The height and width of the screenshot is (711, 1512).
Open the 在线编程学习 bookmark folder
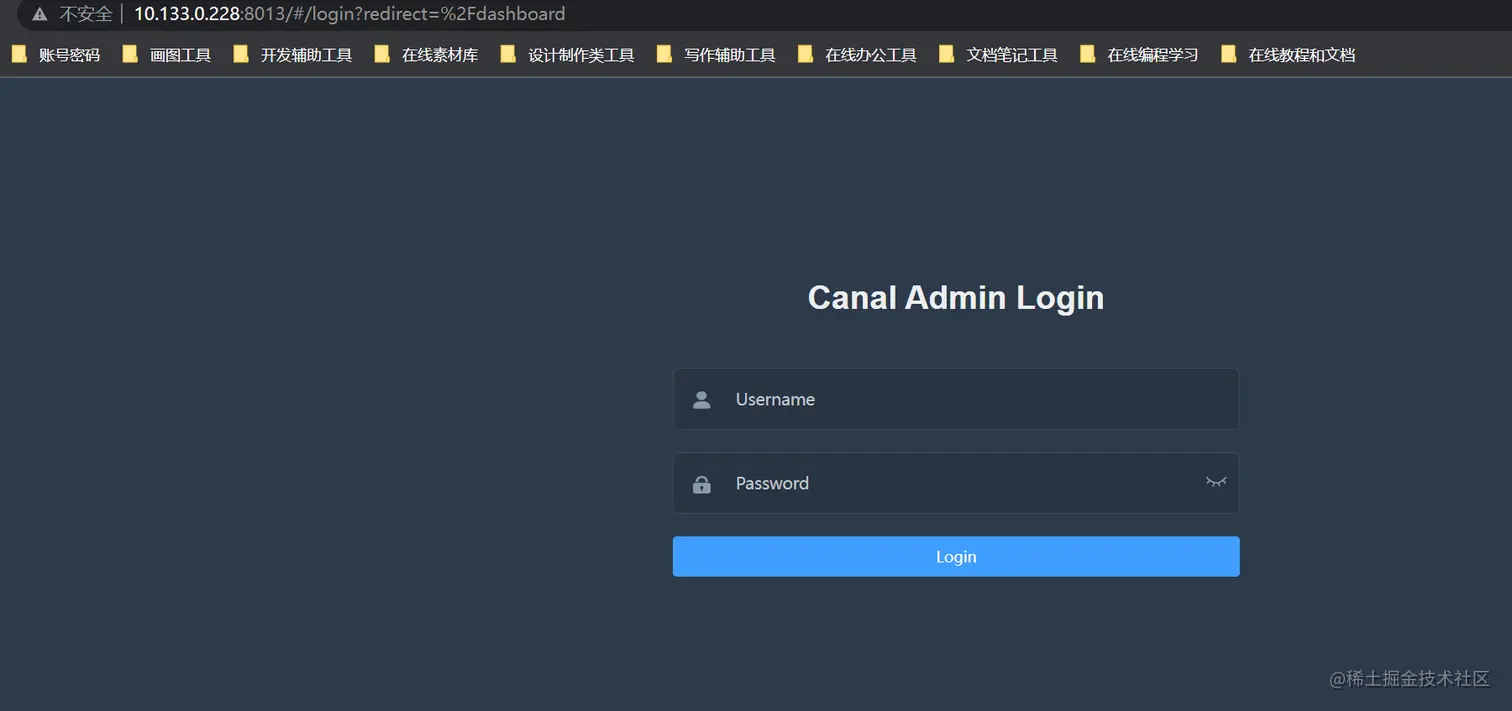click(1140, 55)
